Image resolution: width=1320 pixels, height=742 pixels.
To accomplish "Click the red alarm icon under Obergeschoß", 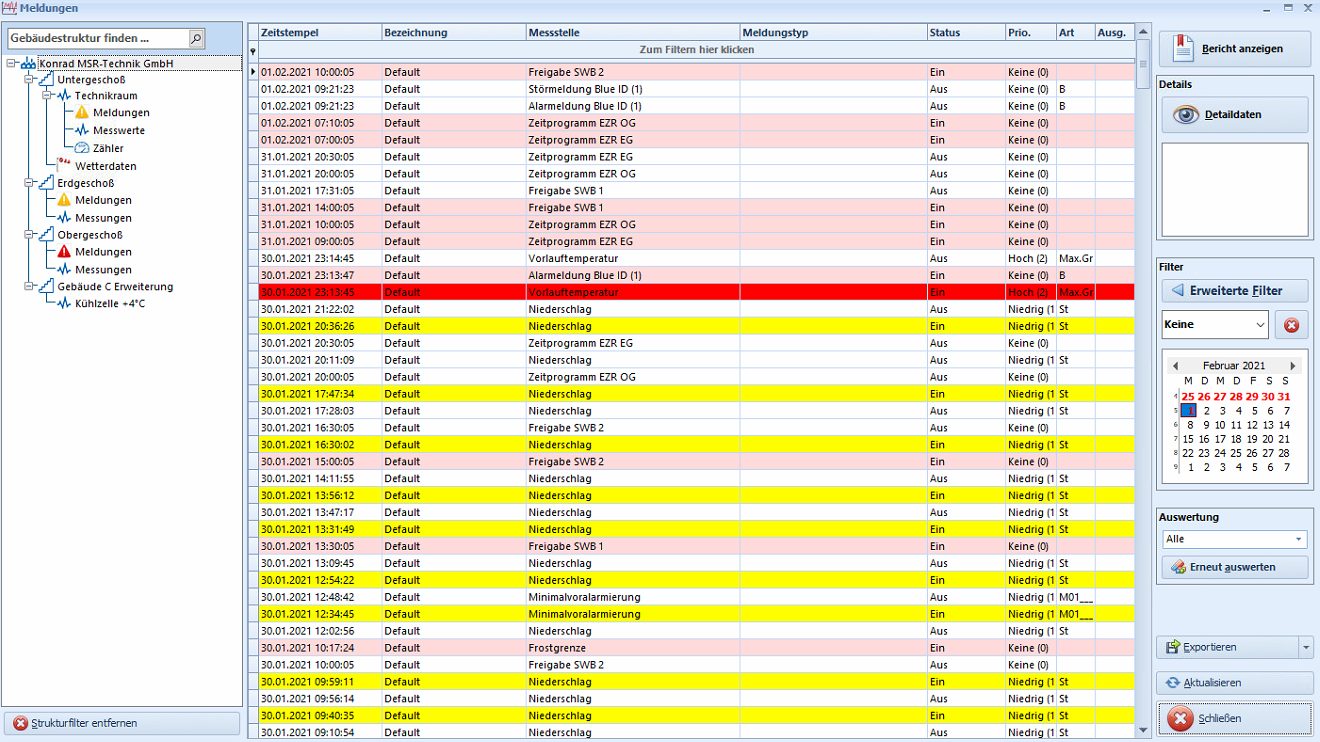I will point(64,252).
